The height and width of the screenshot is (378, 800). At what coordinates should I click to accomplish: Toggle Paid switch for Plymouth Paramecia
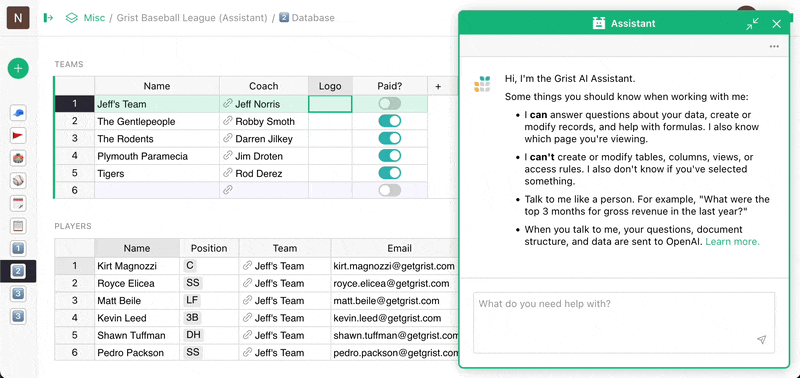click(390, 156)
